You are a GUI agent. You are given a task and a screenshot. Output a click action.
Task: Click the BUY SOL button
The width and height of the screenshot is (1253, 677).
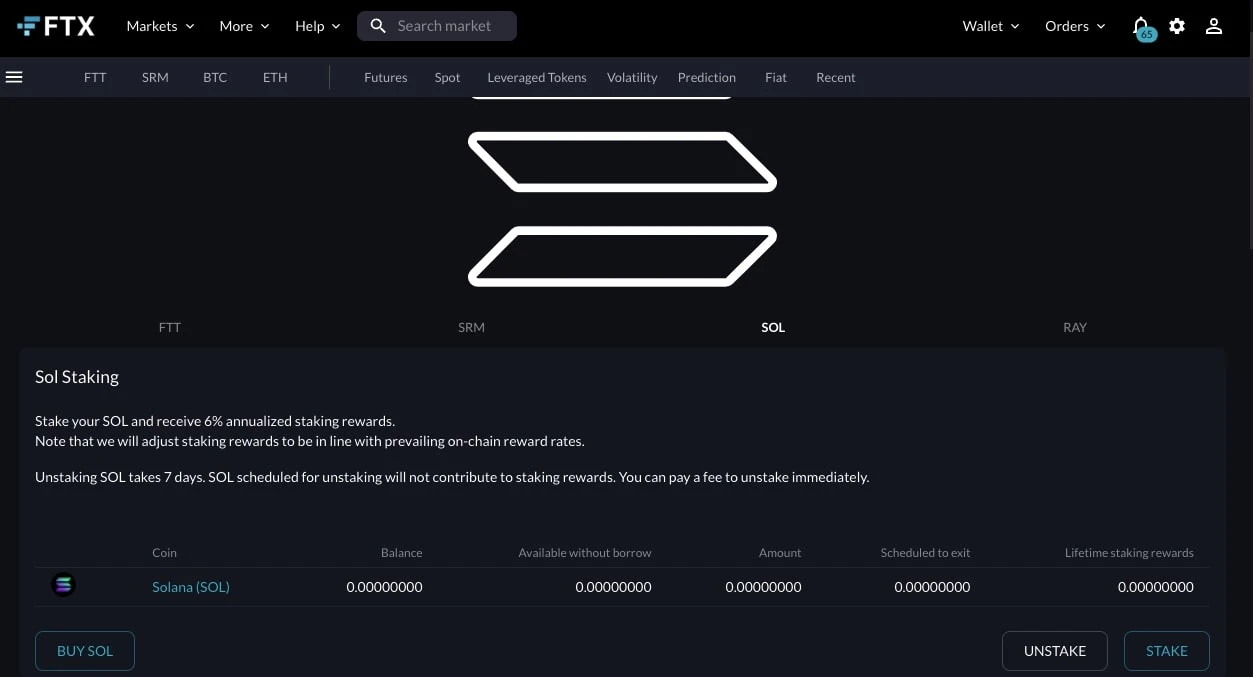click(85, 651)
